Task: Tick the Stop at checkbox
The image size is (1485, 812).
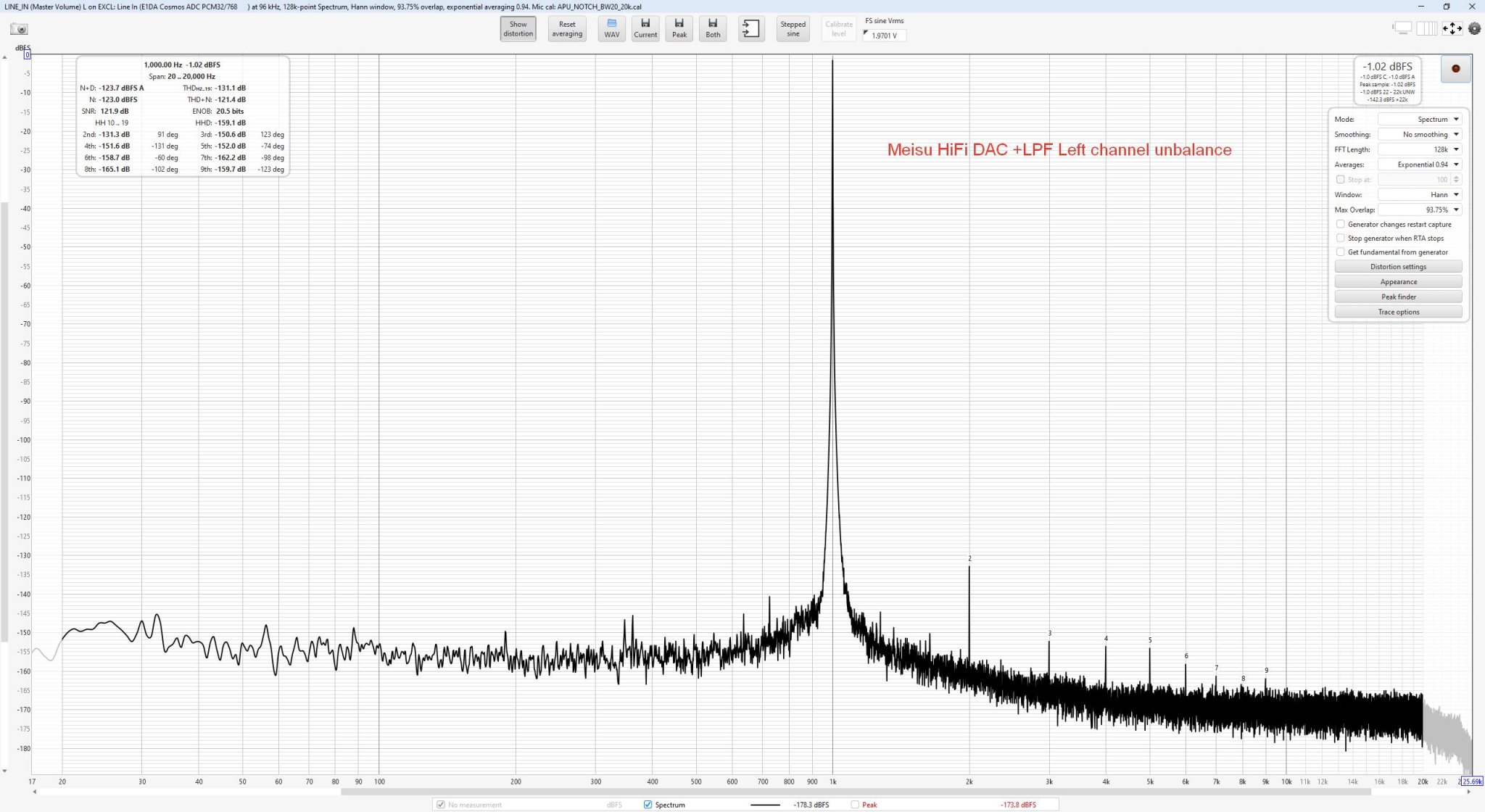Action: (1340, 179)
